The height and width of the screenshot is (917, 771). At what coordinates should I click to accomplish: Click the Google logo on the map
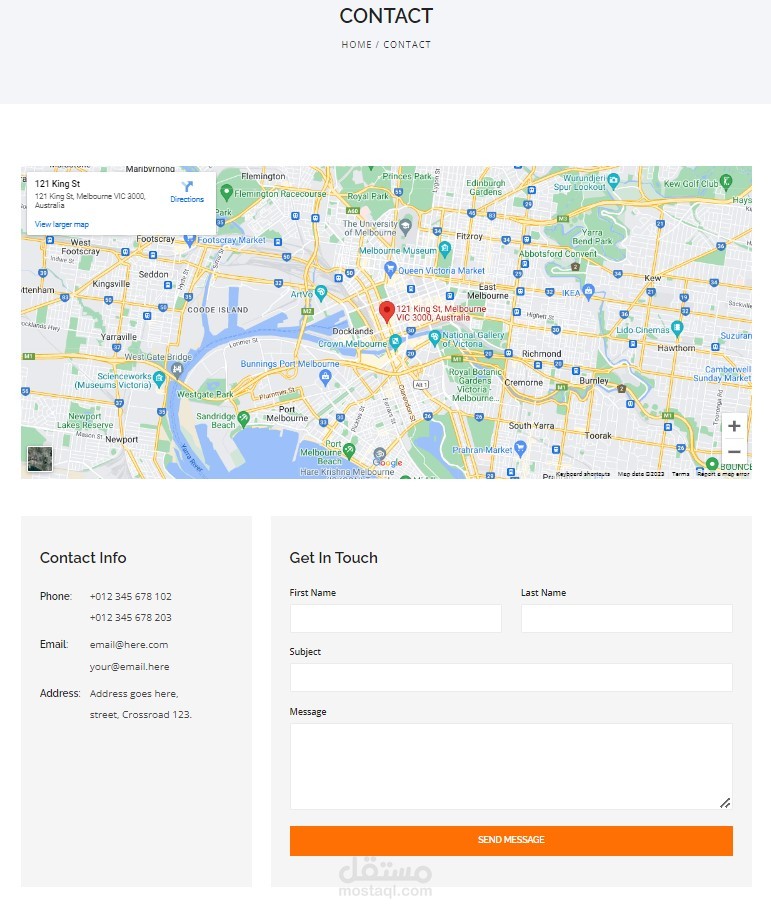click(x=387, y=462)
